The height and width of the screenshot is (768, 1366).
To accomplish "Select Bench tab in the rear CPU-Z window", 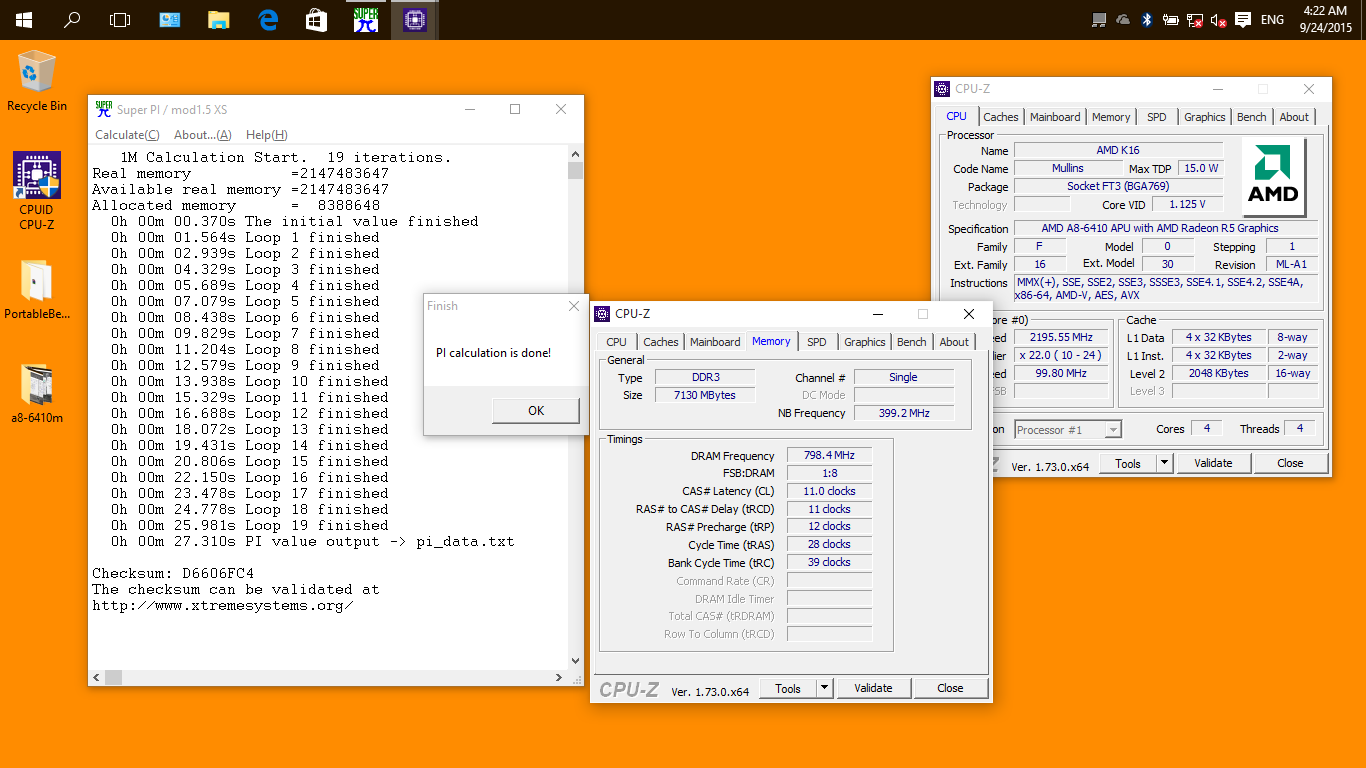I will pos(1252,117).
